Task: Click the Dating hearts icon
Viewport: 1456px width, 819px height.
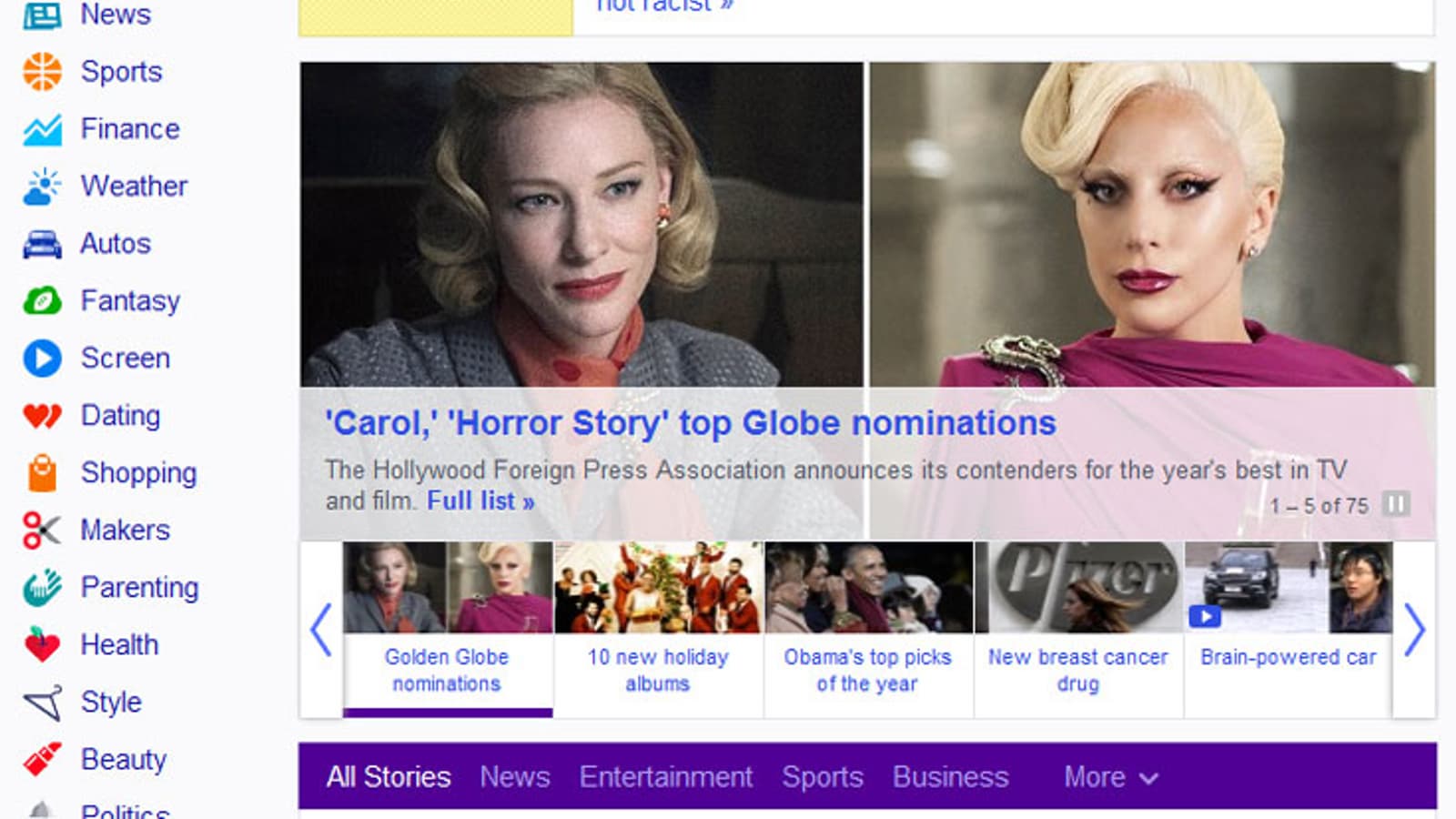Action: (x=42, y=416)
